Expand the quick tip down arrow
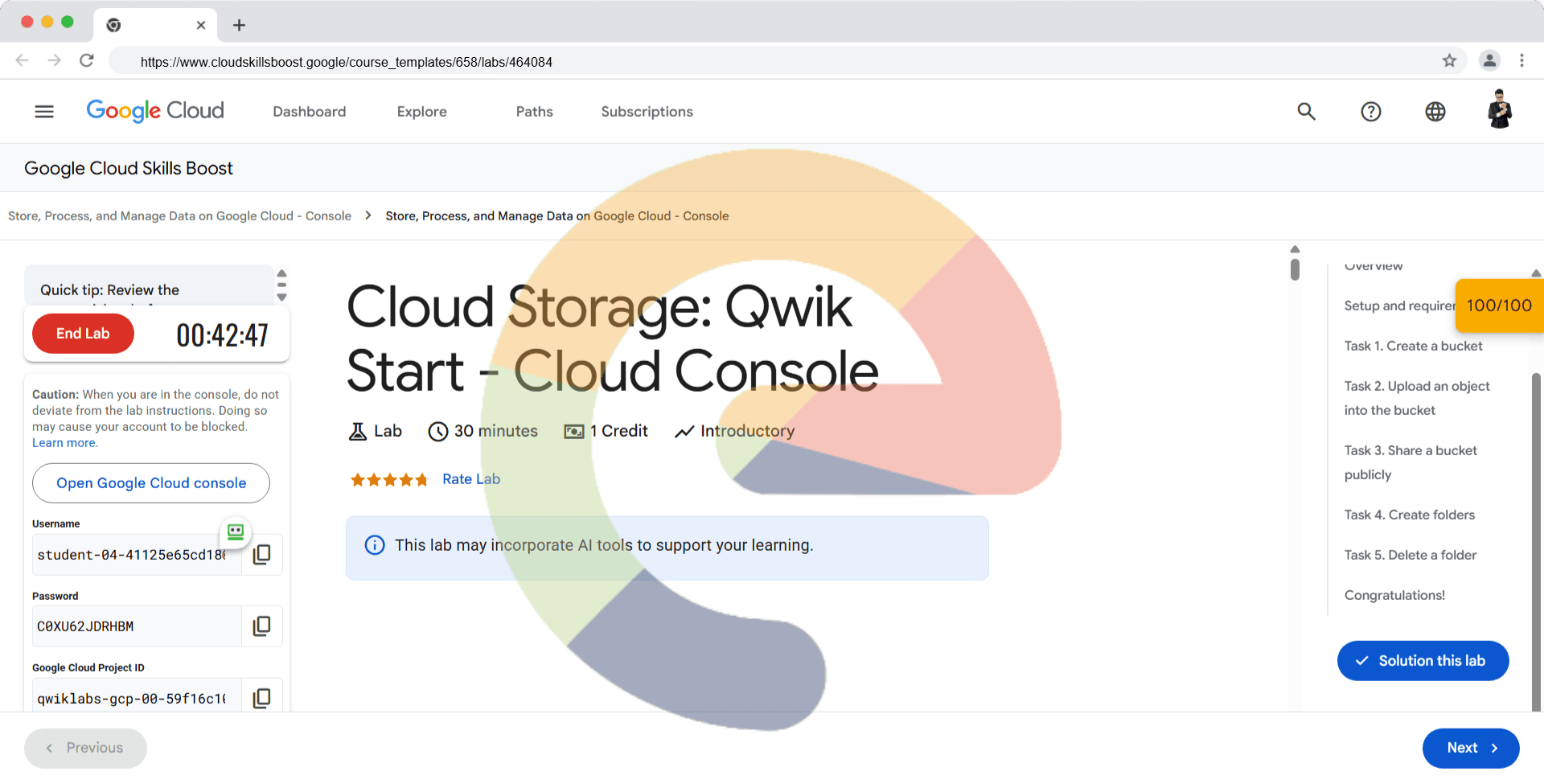 tap(281, 298)
